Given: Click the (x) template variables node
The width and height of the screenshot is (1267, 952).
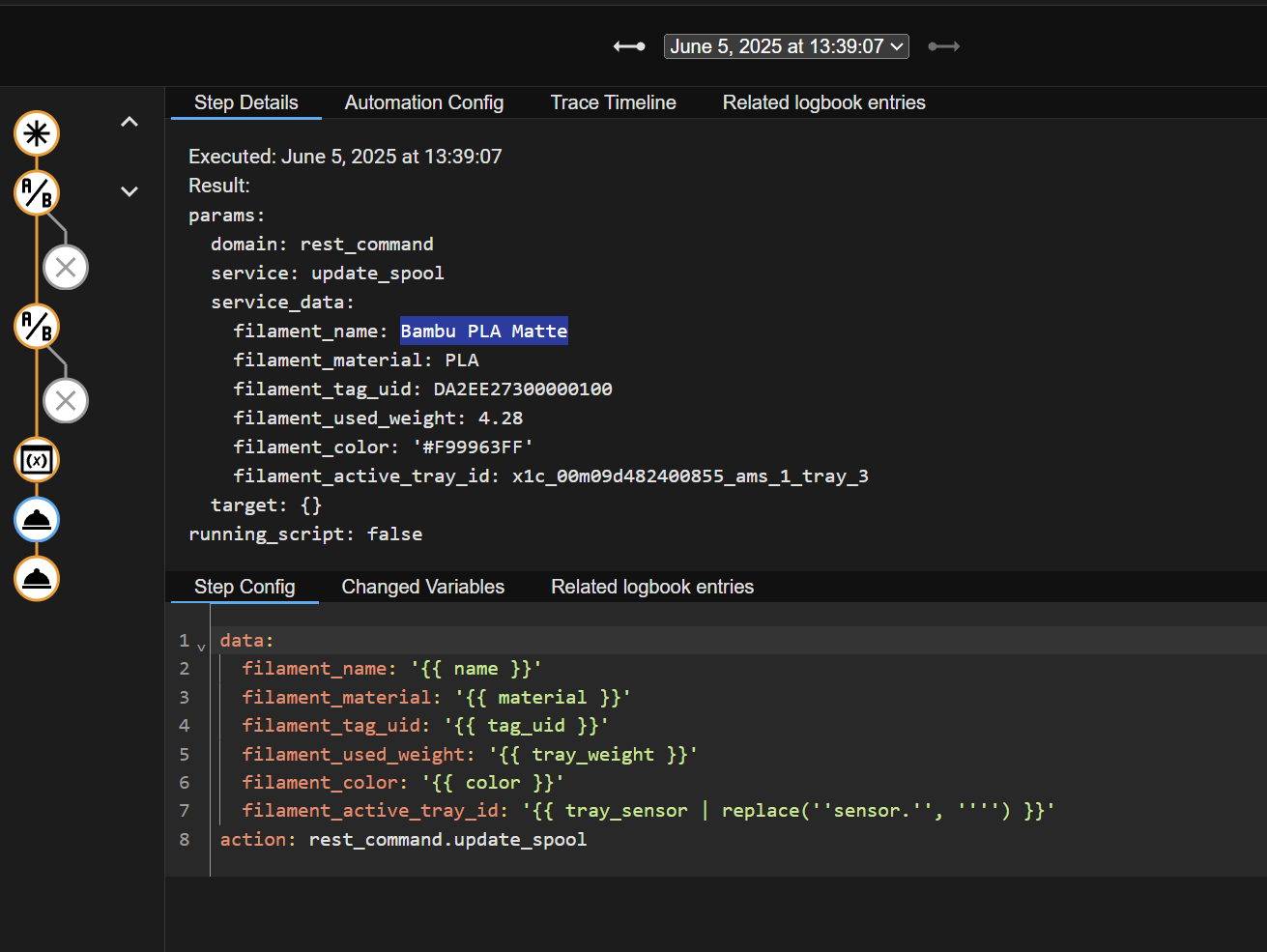Looking at the screenshot, I should point(36,460).
